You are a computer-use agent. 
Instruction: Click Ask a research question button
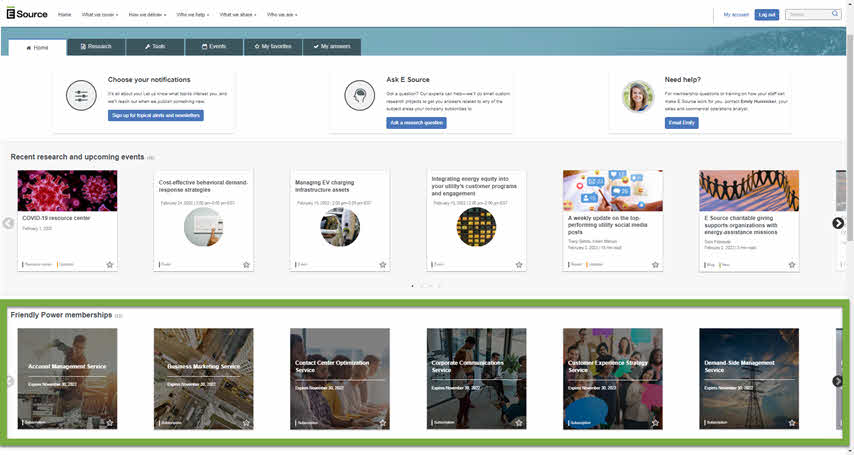[417, 123]
